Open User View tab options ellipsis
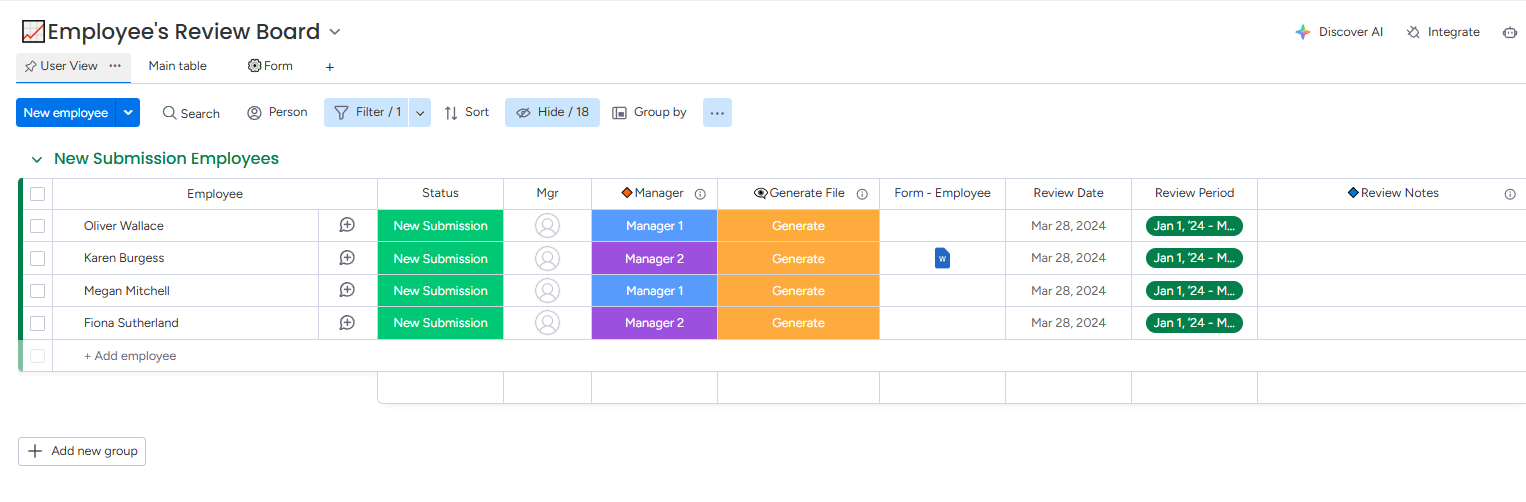This screenshot has width=1526, height=502. tap(115, 66)
